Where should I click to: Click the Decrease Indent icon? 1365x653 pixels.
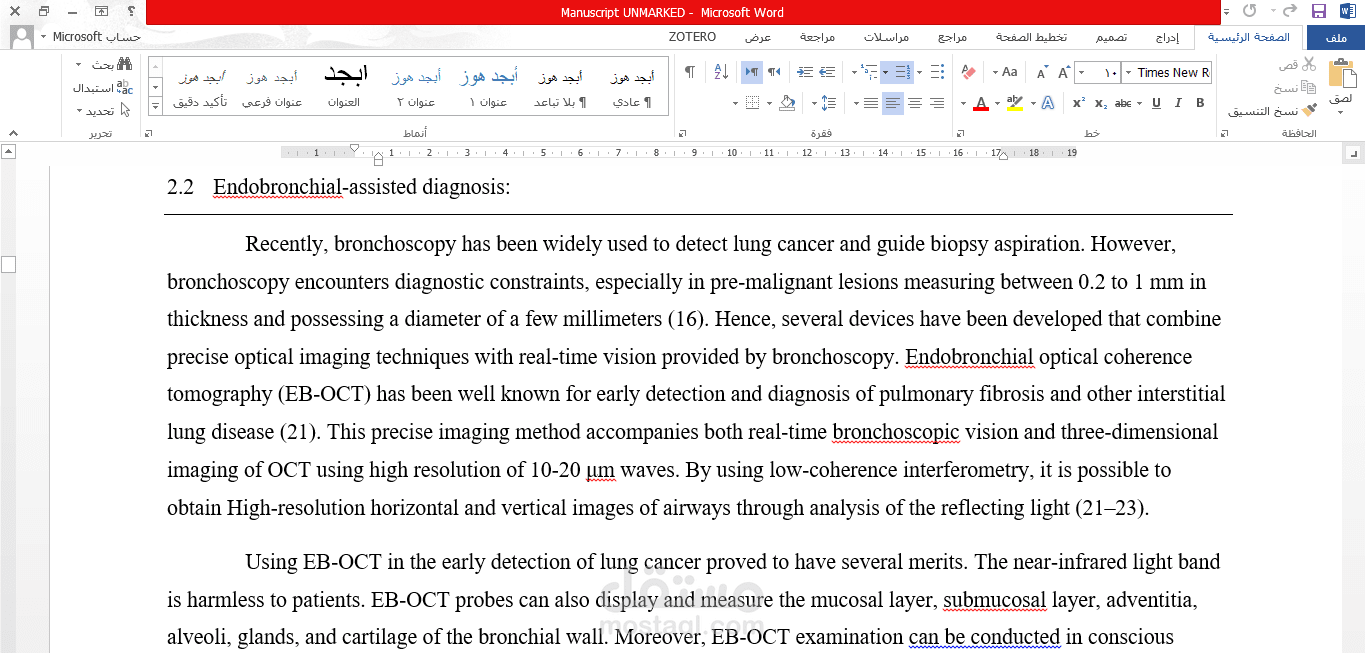click(827, 72)
